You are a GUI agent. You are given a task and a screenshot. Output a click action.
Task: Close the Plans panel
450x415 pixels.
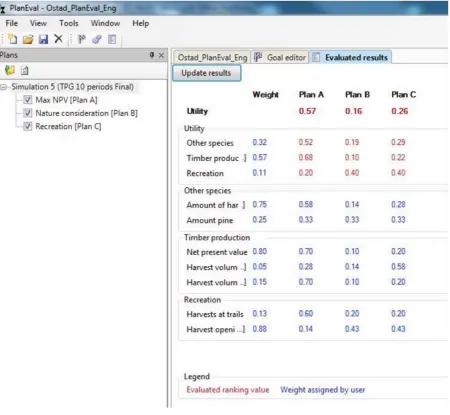pos(161,55)
